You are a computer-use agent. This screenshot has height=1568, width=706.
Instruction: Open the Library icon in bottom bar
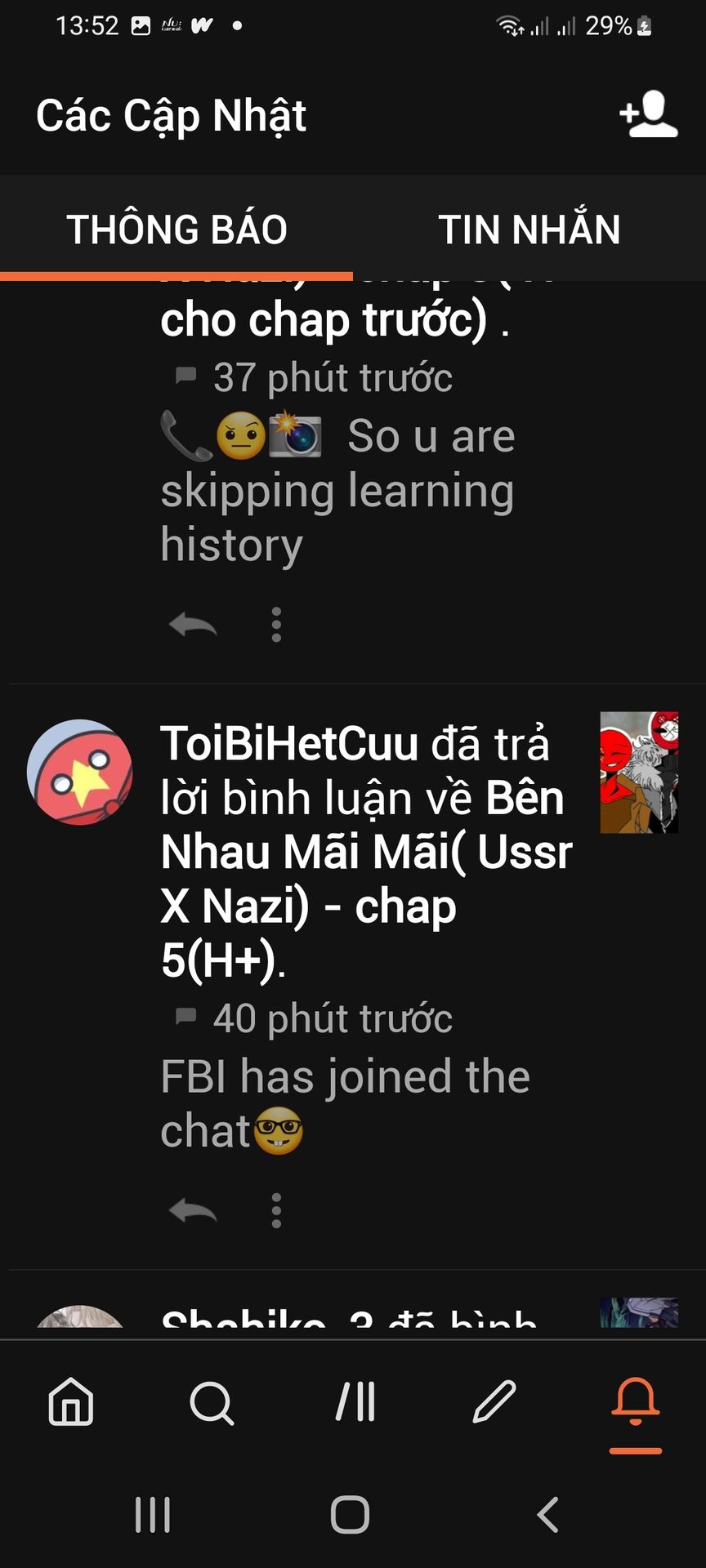pos(355,1401)
